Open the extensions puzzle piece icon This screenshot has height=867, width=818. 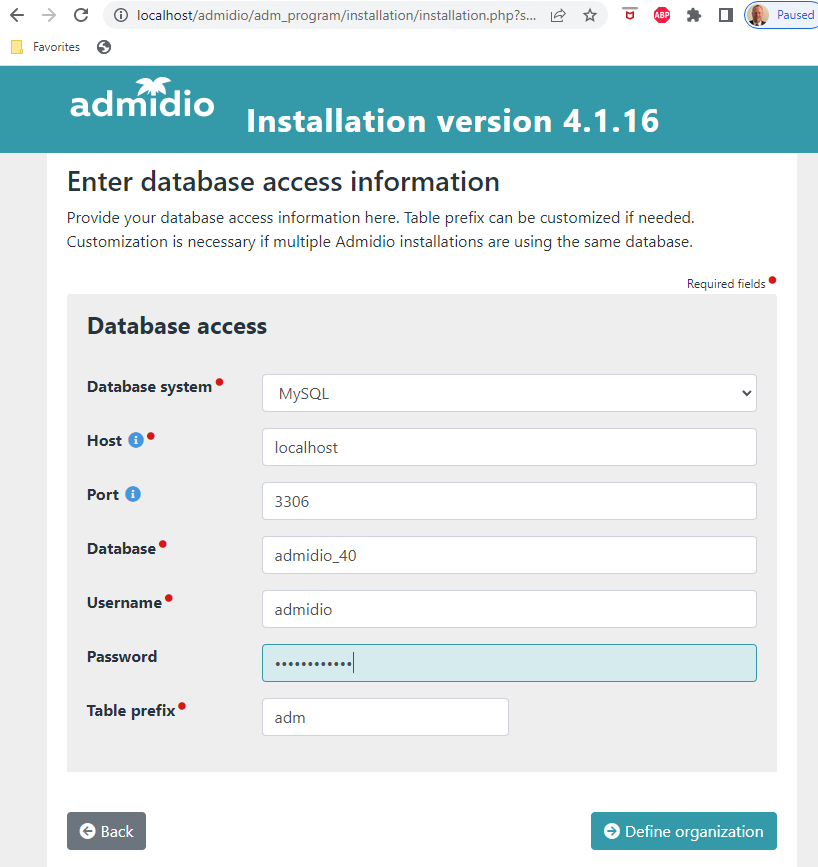click(693, 14)
